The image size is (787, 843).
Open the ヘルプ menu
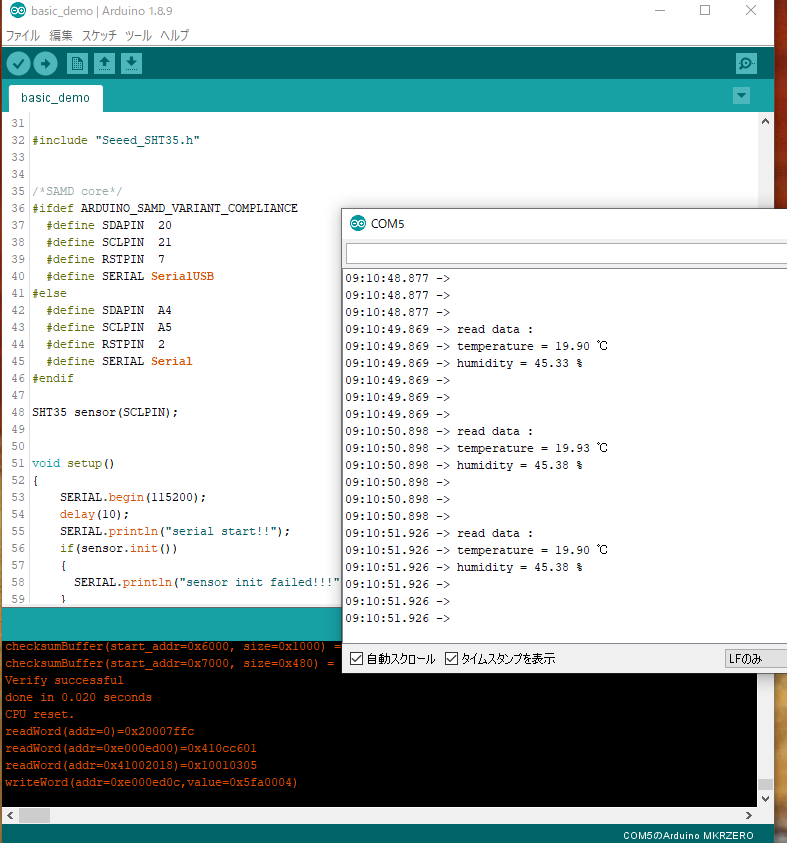(x=174, y=35)
